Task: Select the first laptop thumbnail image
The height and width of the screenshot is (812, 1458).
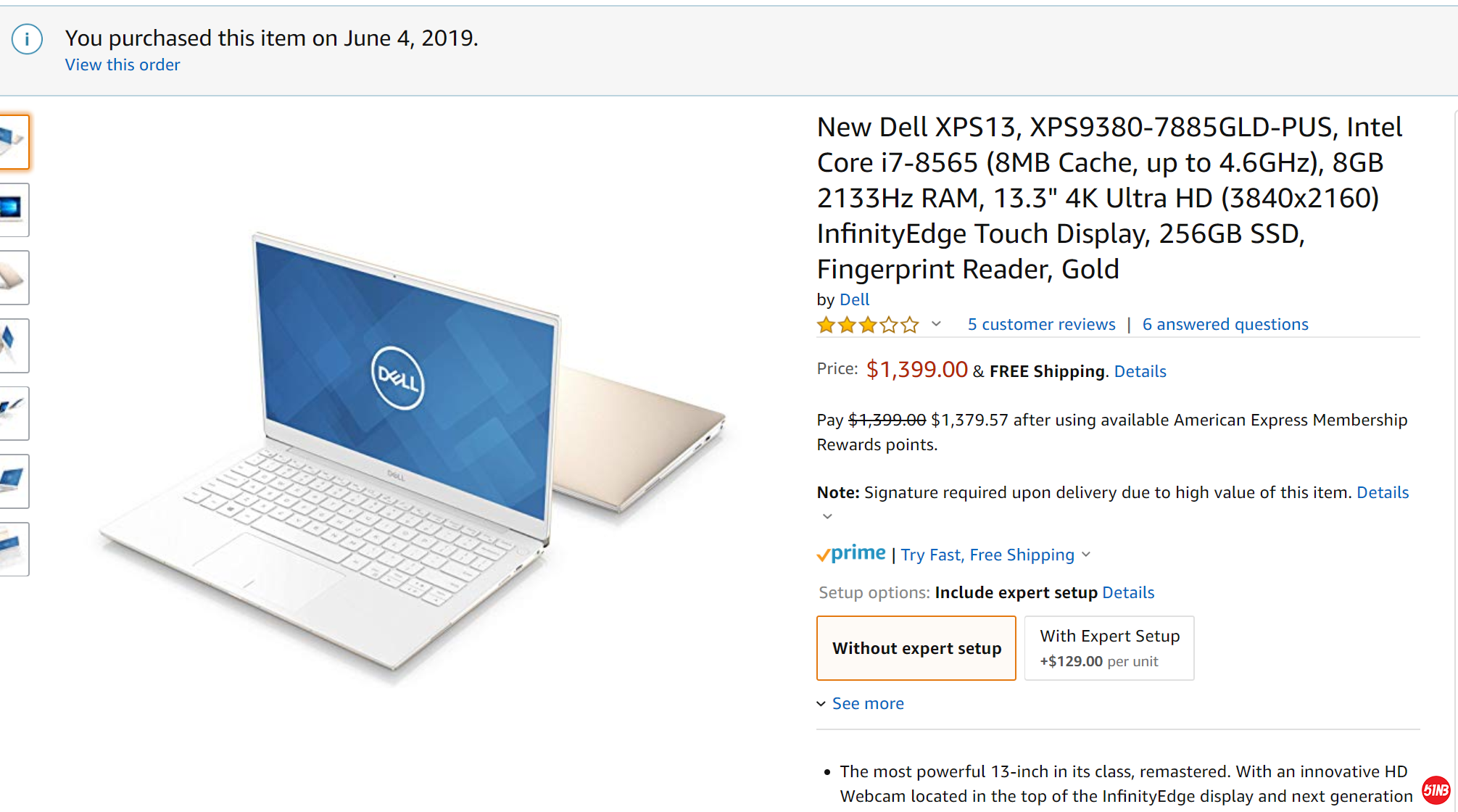Action: click(x=13, y=142)
